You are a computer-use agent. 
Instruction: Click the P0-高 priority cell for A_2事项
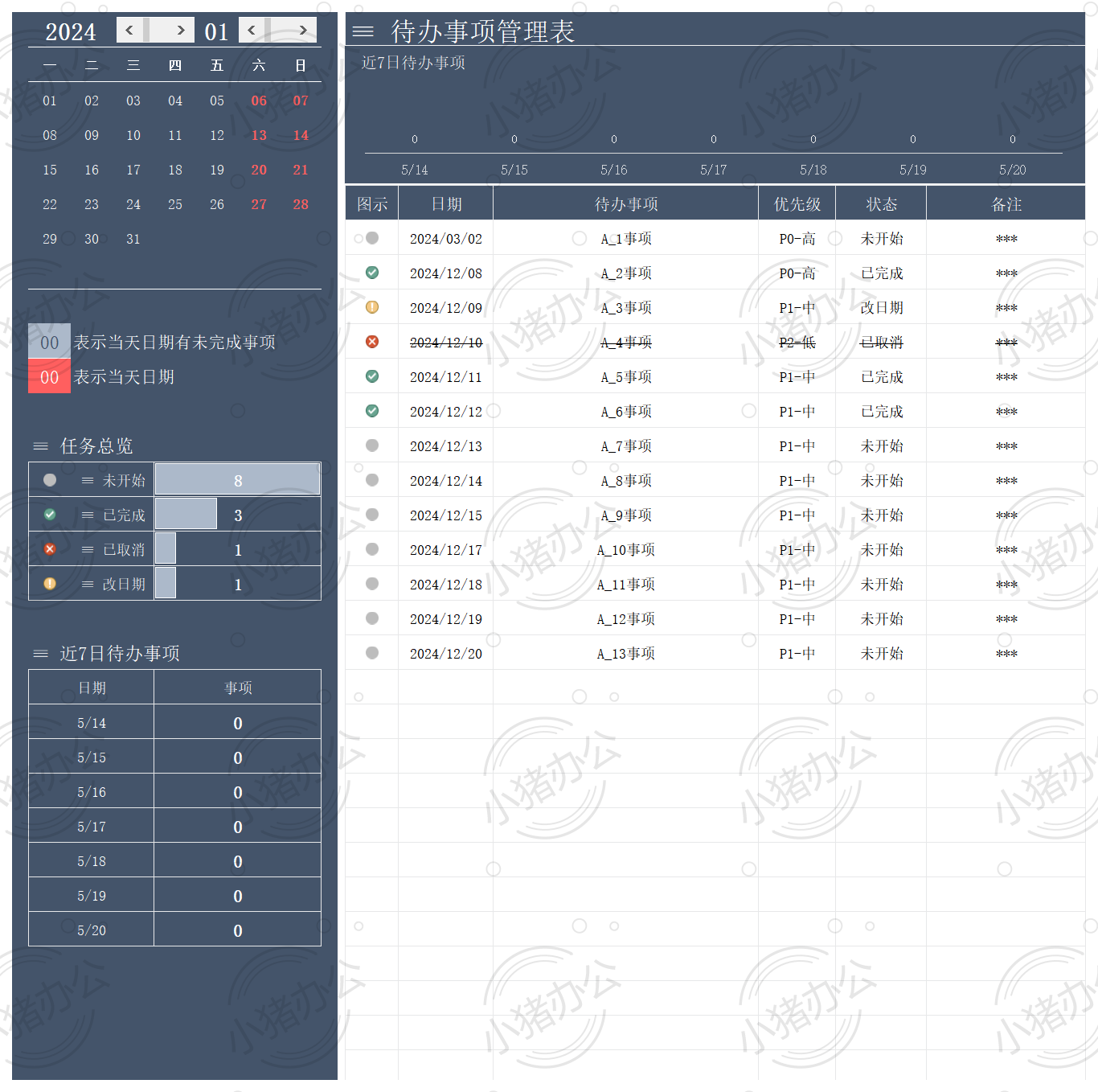tap(797, 273)
